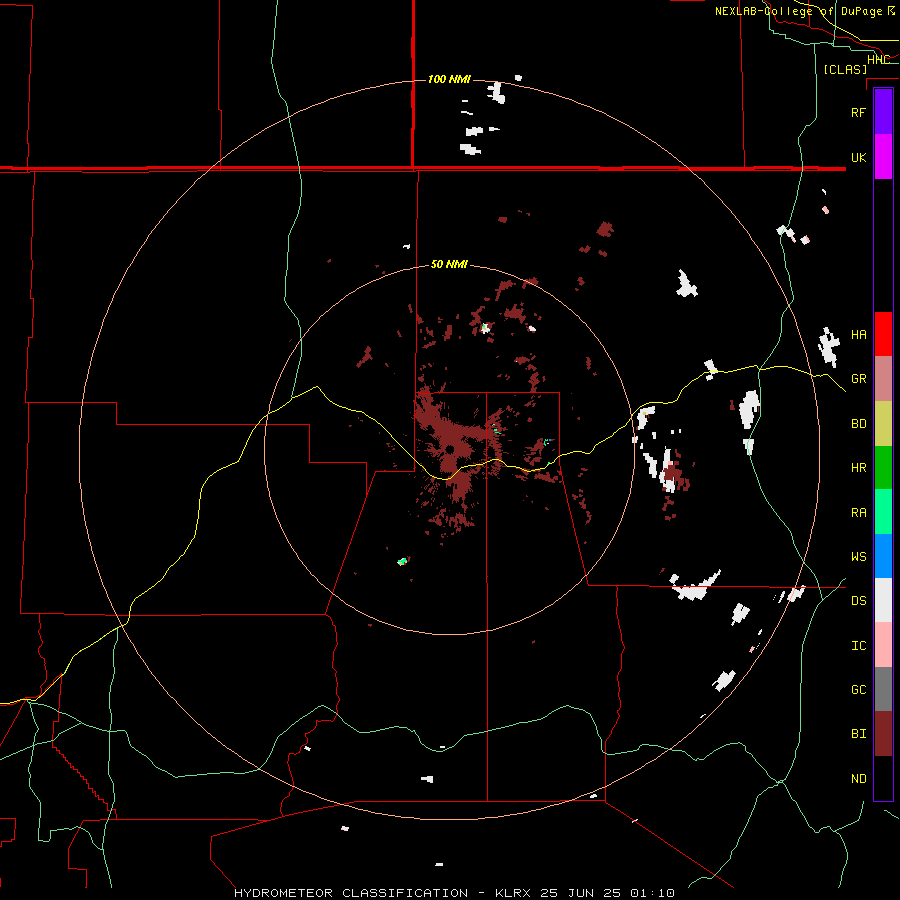The height and width of the screenshot is (900, 900).
Task: Click the 'ND' legend label
Action: tap(858, 779)
